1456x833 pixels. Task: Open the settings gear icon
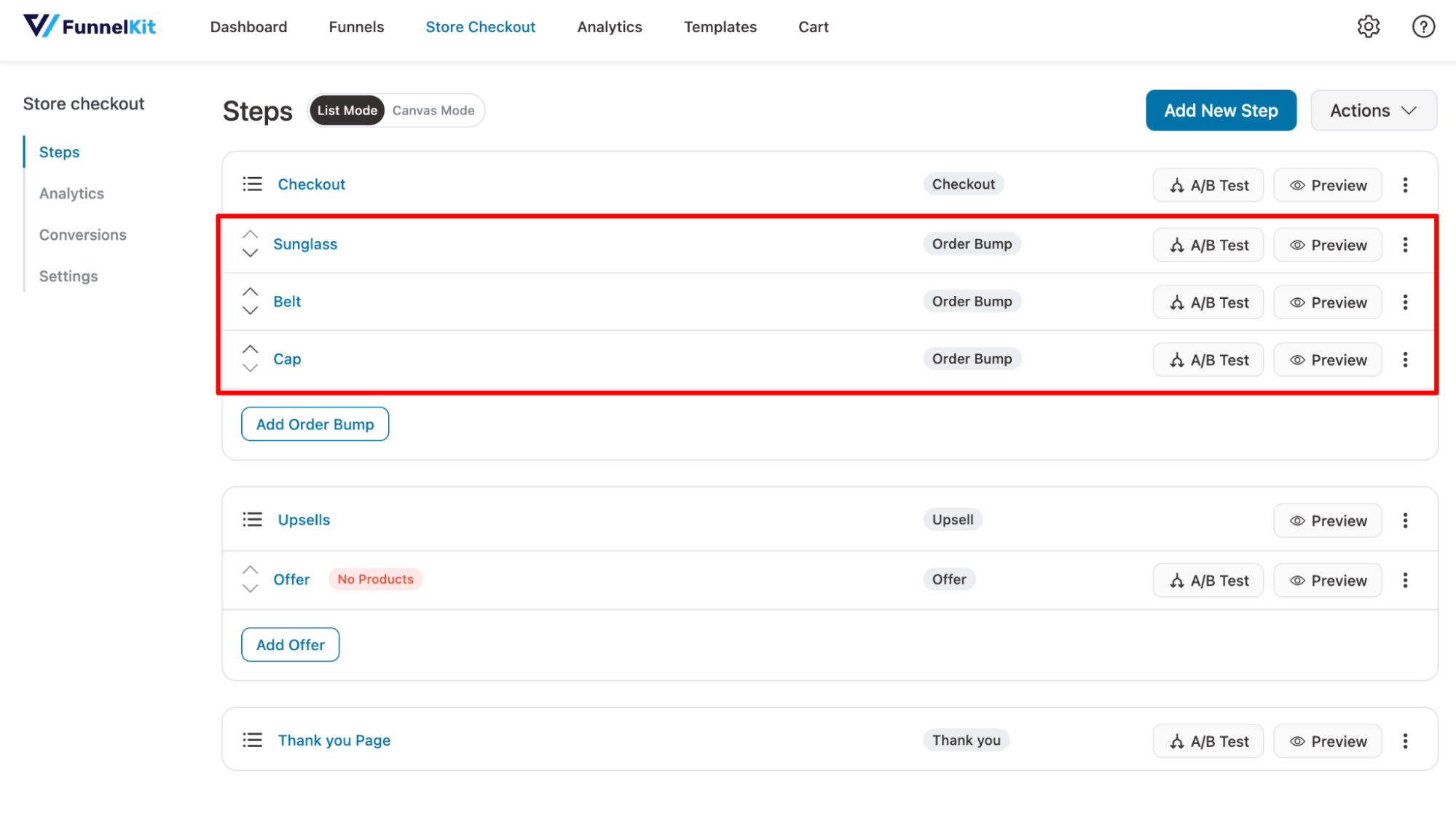[x=1368, y=27]
